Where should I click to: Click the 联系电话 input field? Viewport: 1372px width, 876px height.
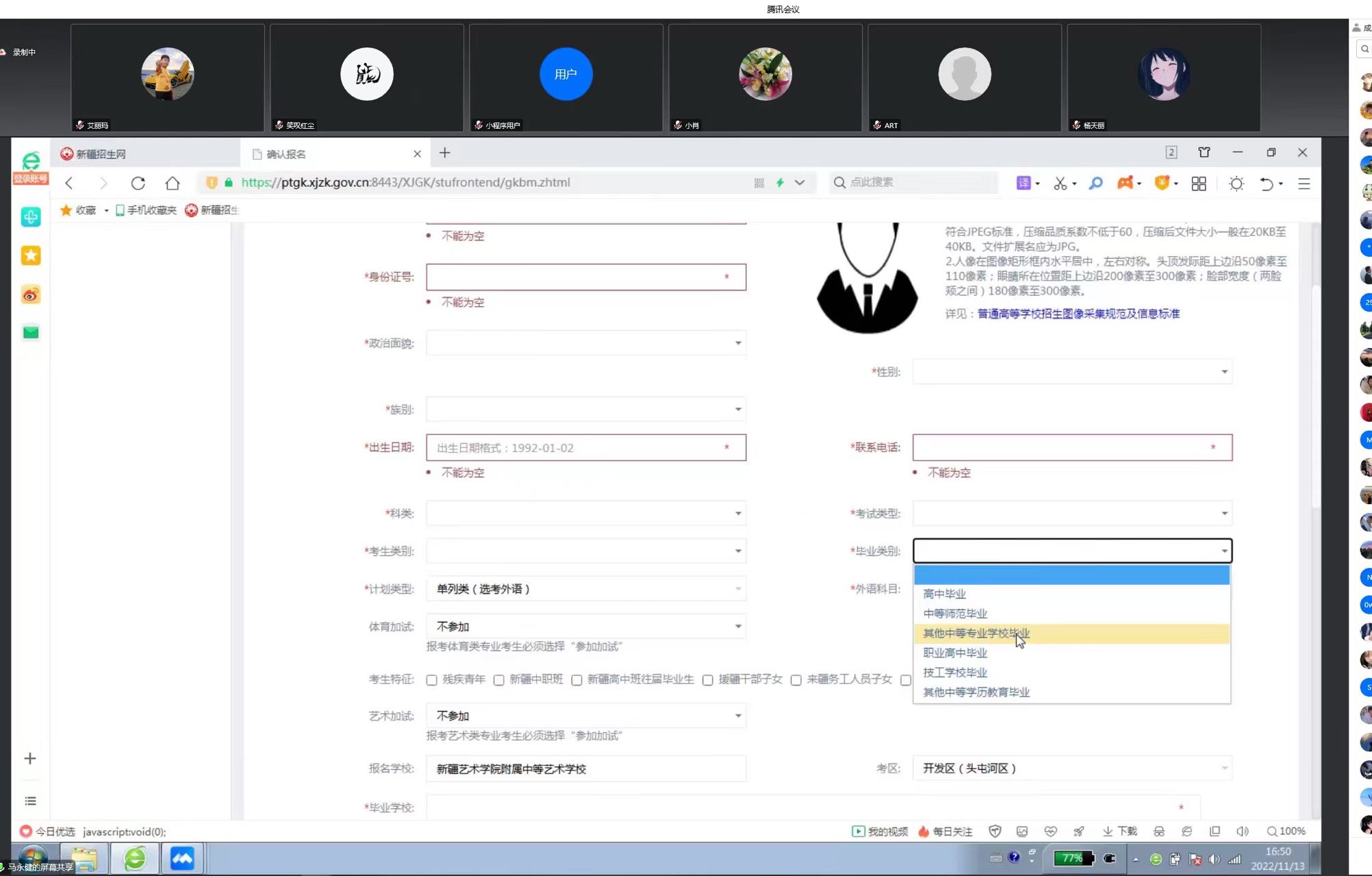click(x=1072, y=448)
